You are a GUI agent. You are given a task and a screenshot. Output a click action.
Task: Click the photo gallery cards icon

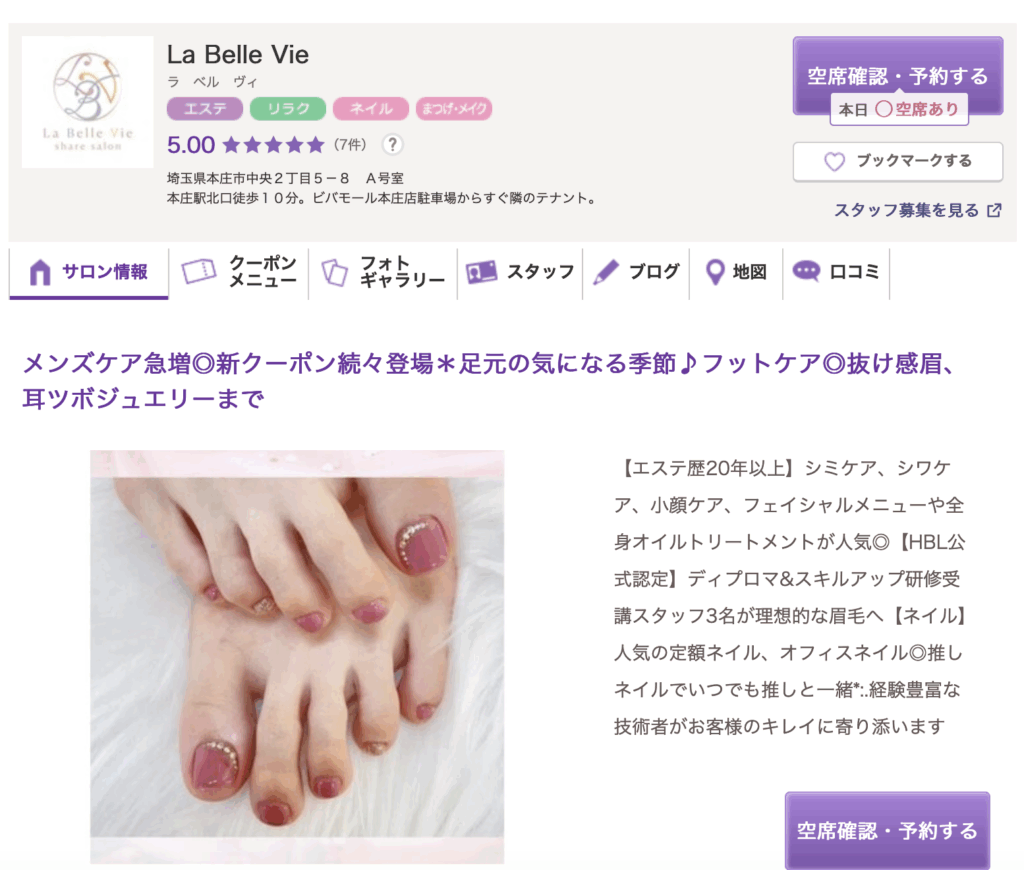click(334, 272)
